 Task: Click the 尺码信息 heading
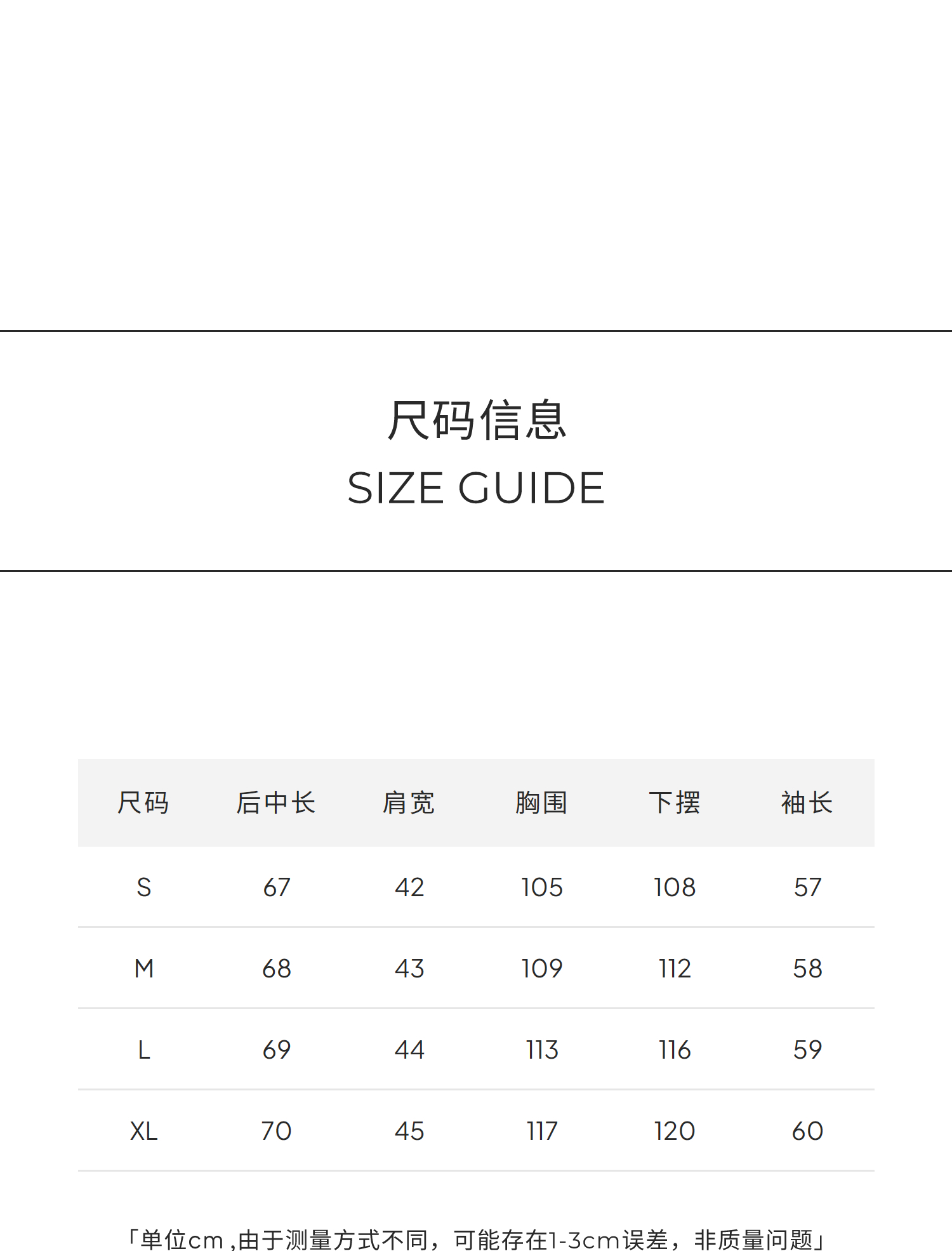coord(476,420)
